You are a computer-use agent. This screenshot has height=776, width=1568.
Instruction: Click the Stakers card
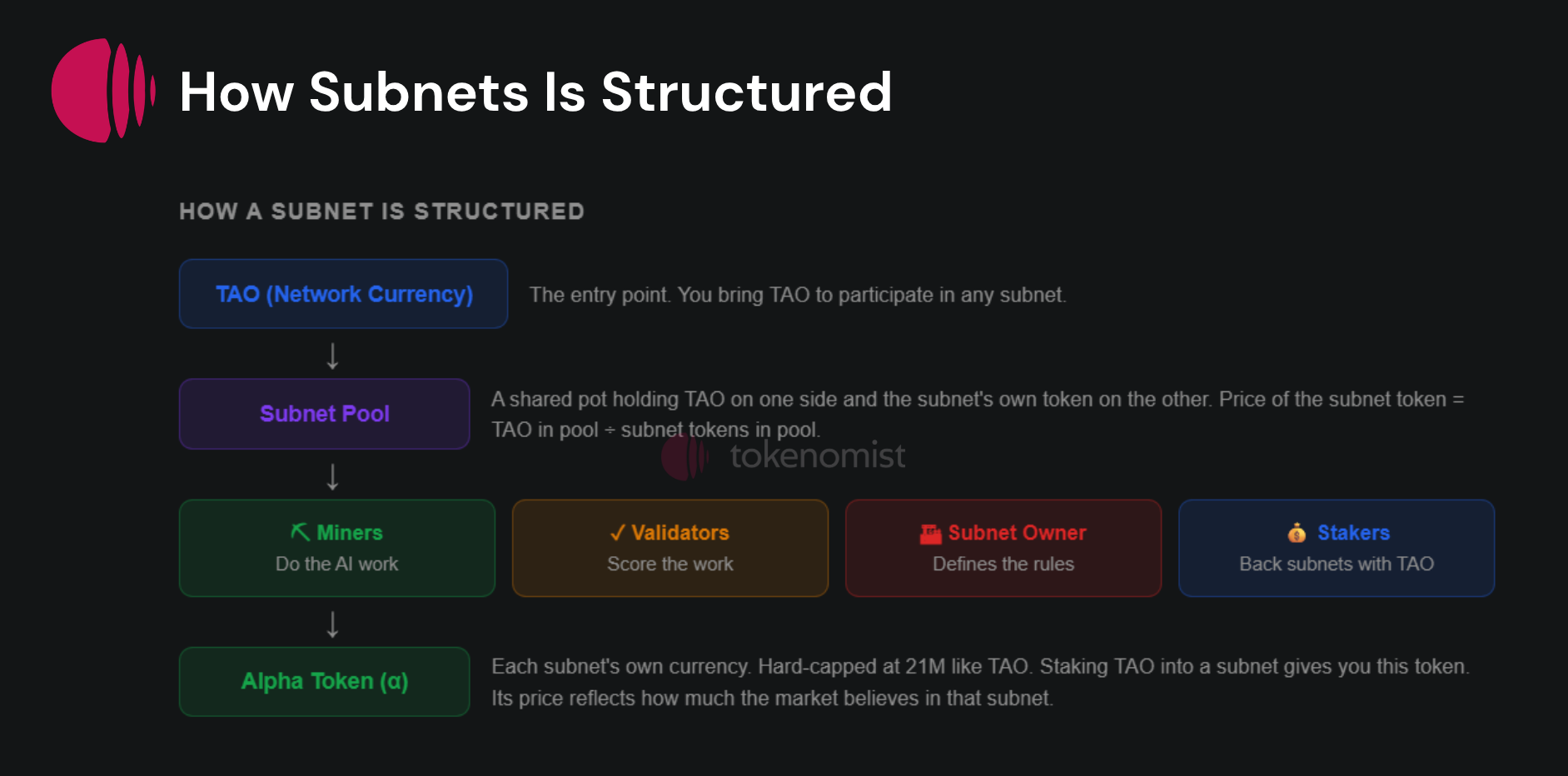click(x=1336, y=548)
